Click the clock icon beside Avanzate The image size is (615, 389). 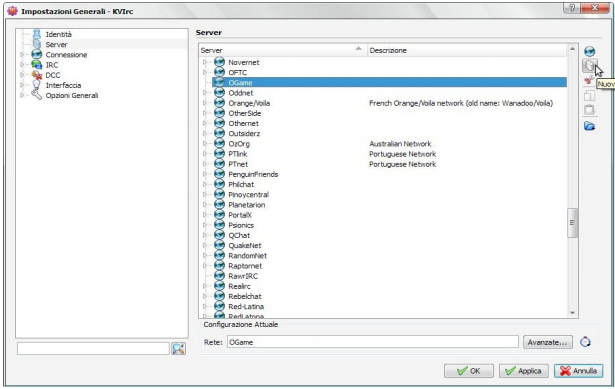[585, 342]
